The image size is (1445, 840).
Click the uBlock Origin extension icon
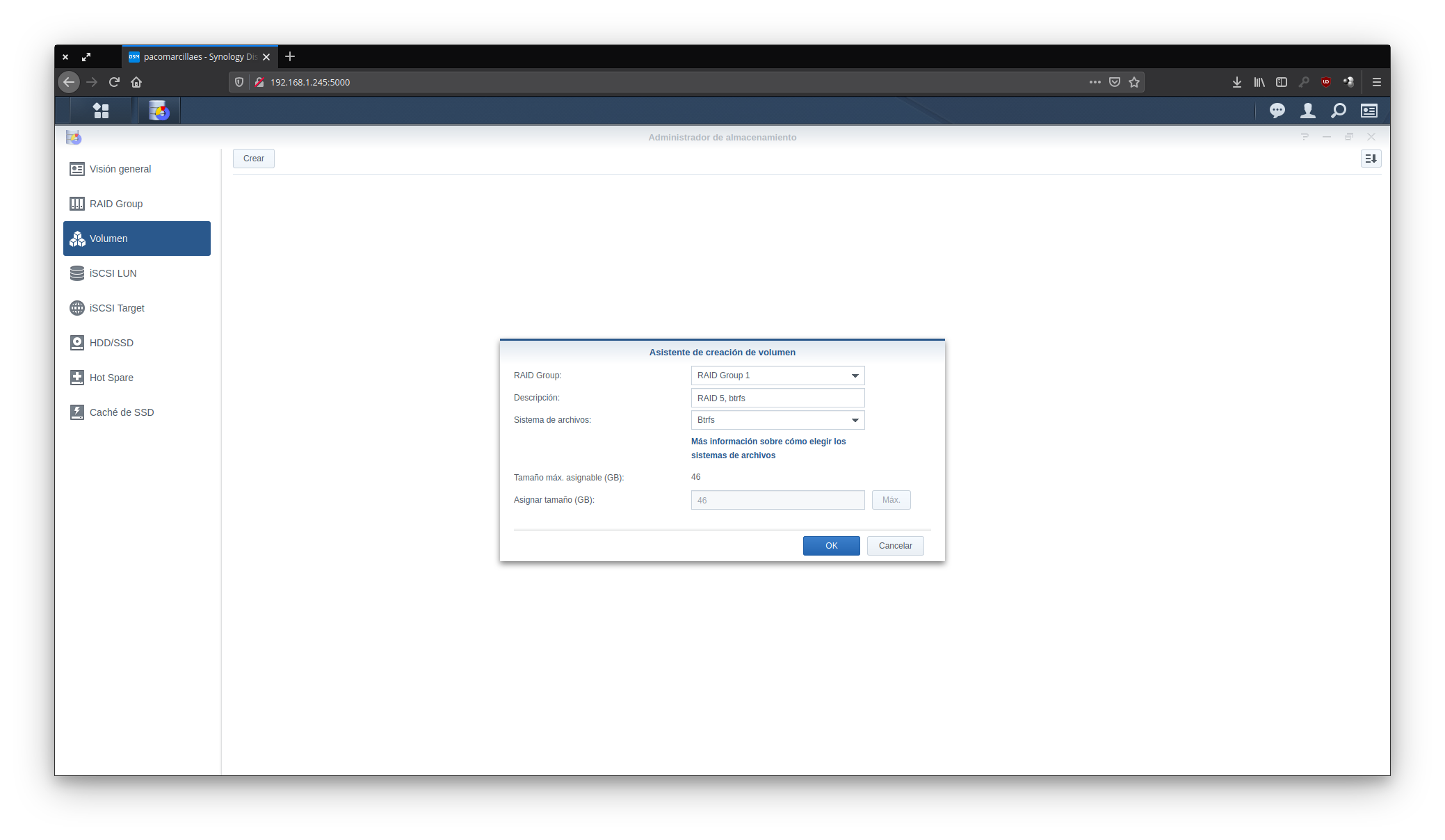pos(1325,82)
